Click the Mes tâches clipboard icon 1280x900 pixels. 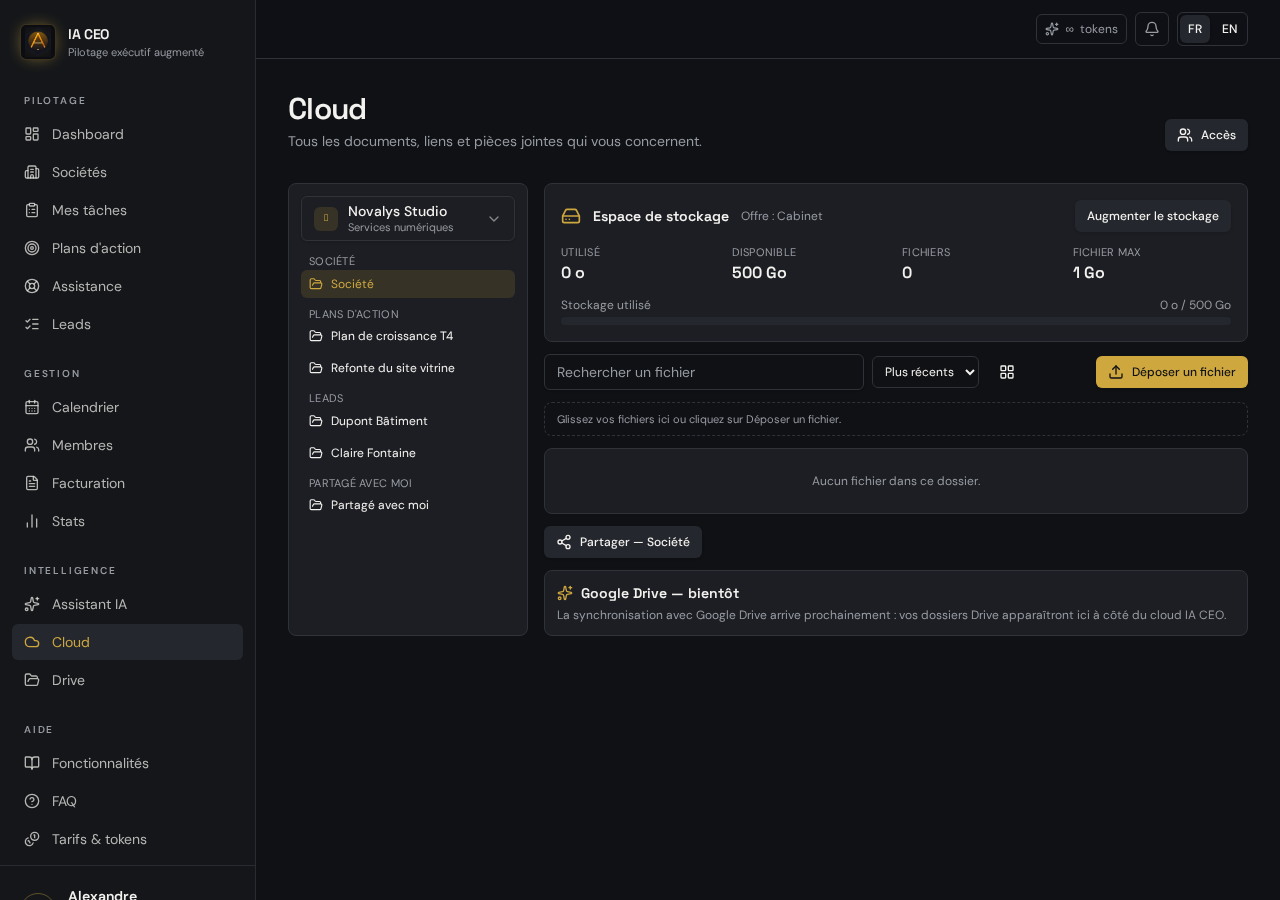(32, 210)
